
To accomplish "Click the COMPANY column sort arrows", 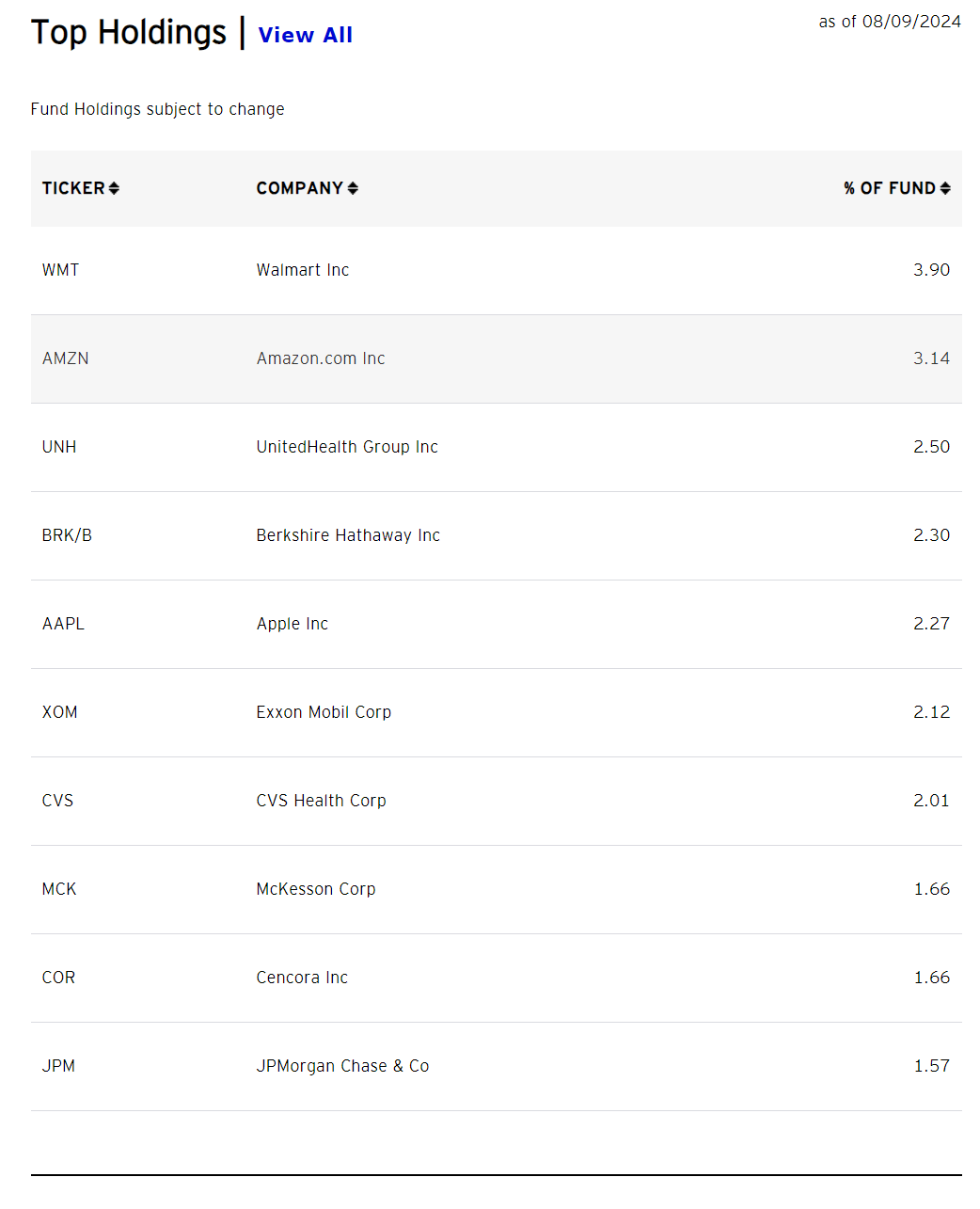I will 354,188.
